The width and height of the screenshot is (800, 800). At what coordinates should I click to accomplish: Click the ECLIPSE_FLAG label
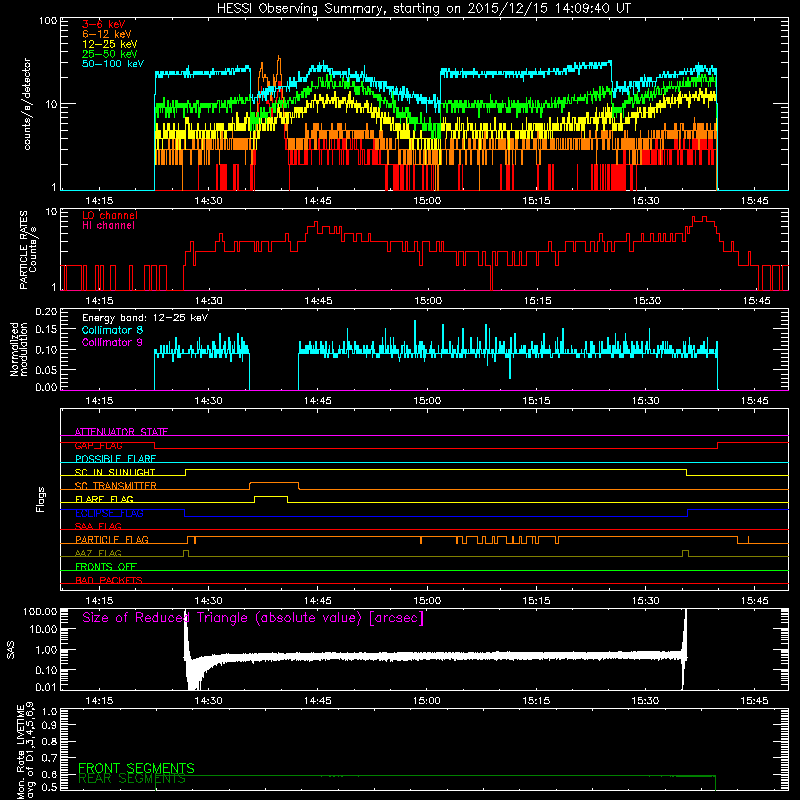click(x=109, y=513)
